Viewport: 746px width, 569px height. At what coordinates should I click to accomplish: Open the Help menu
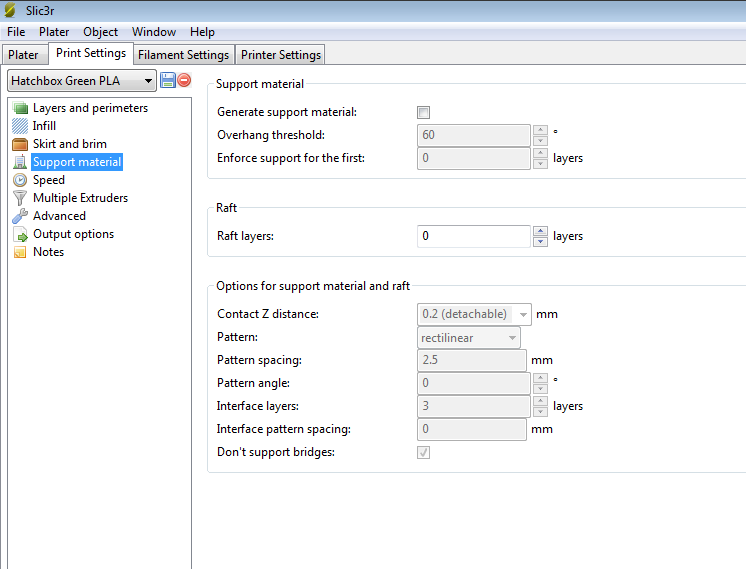coord(202,32)
